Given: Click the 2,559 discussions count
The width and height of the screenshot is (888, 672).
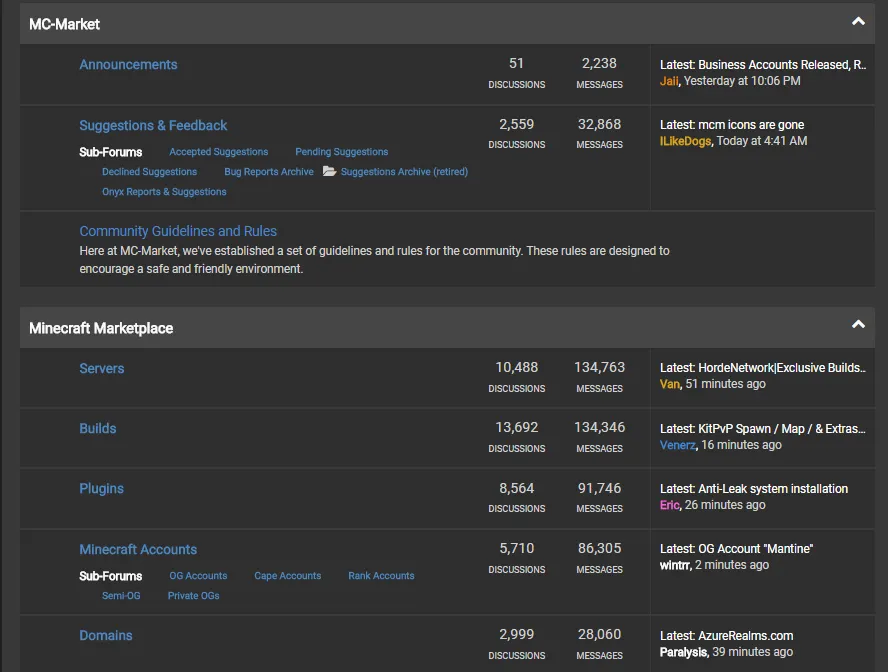Looking at the screenshot, I should 516,124.
